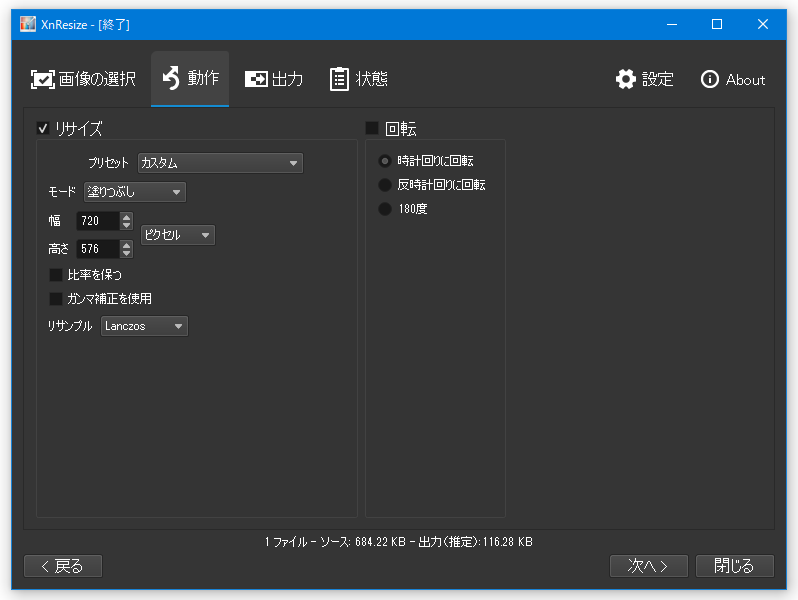Switch to the 動作 tab
Image resolution: width=798 pixels, height=600 pixels.
(190, 78)
